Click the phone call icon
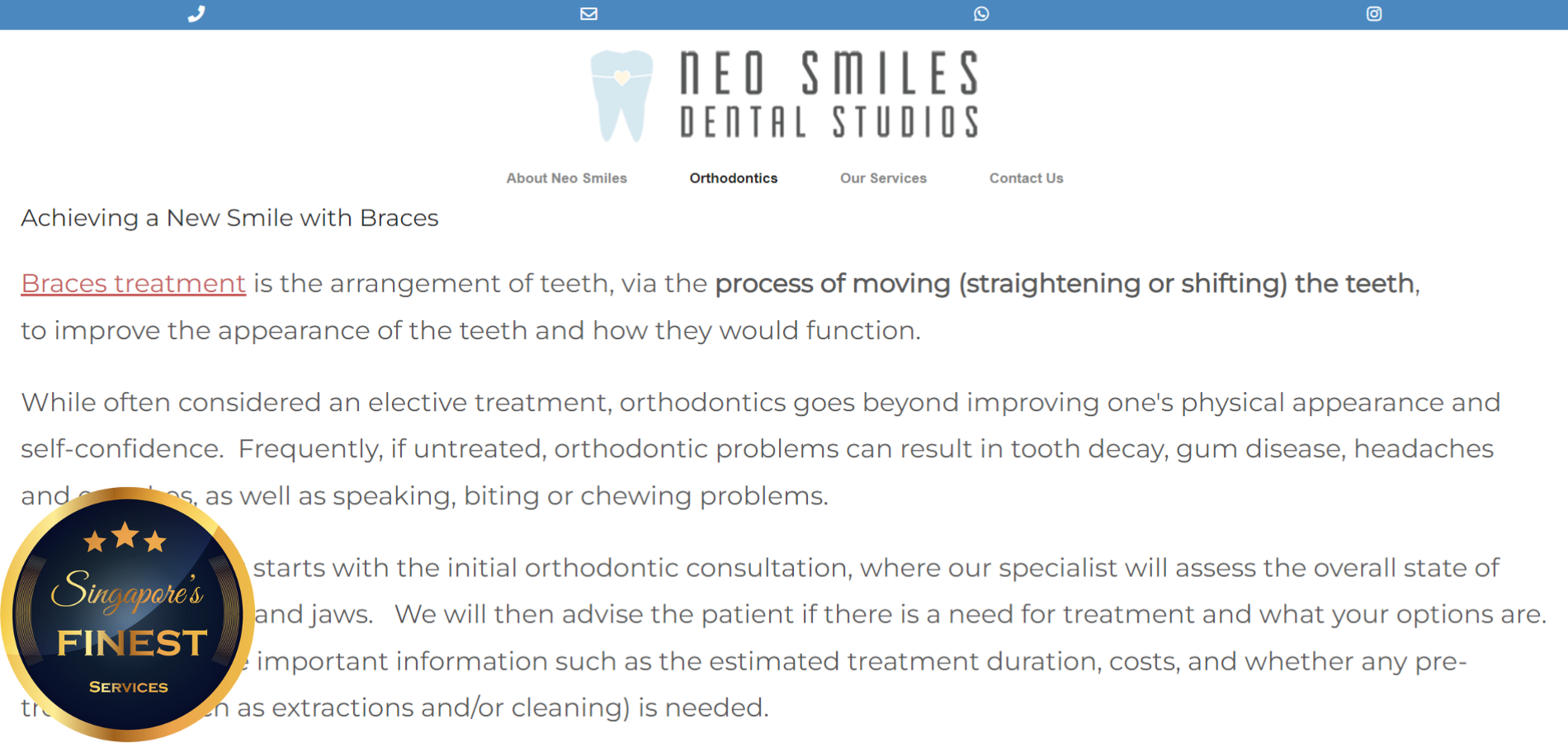This screenshot has width=1568, height=743. pyautogui.click(x=196, y=14)
